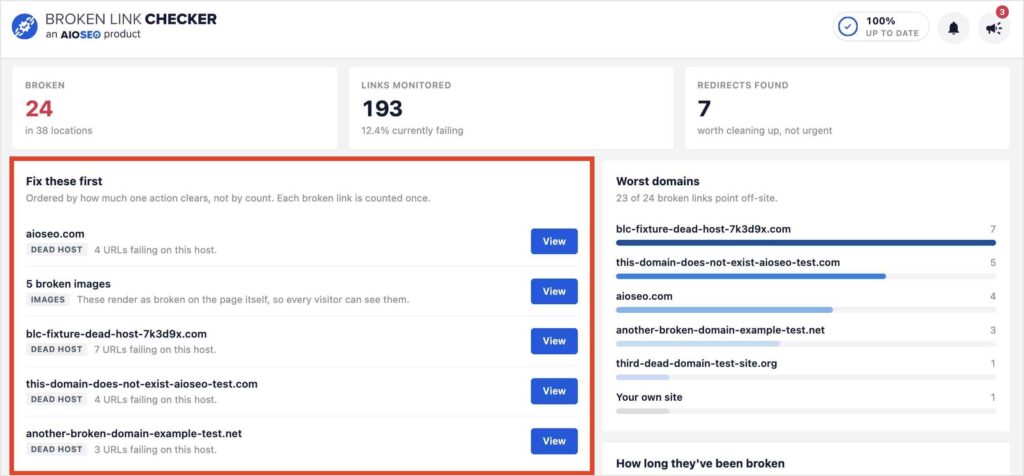
Task: View blc-fixture-dead-host-7k3d9x.com issue
Action: 554,341
